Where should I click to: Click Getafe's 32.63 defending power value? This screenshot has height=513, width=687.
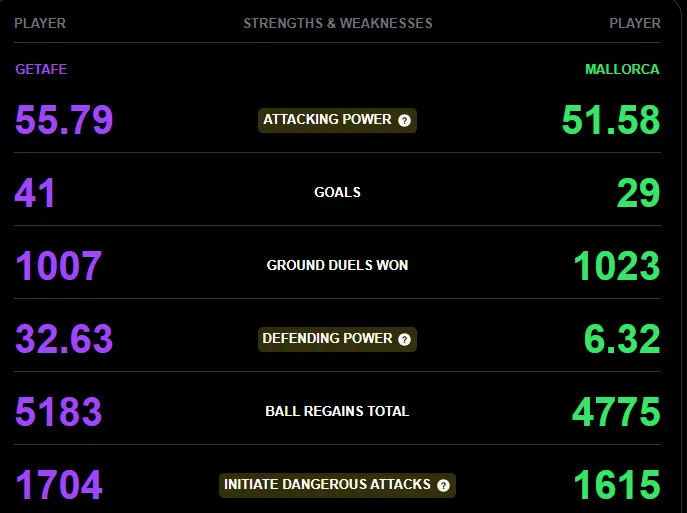(x=64, y=339)
